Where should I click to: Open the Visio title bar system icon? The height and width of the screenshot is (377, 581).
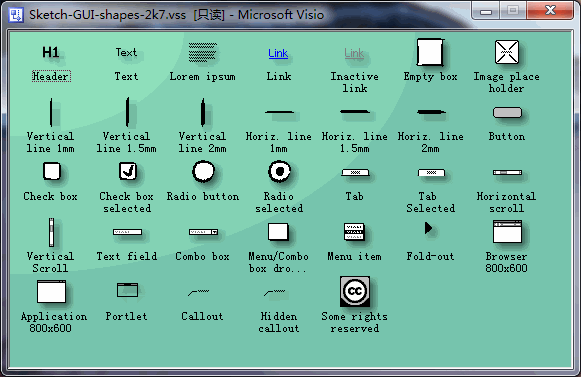(x=16, y=15)
